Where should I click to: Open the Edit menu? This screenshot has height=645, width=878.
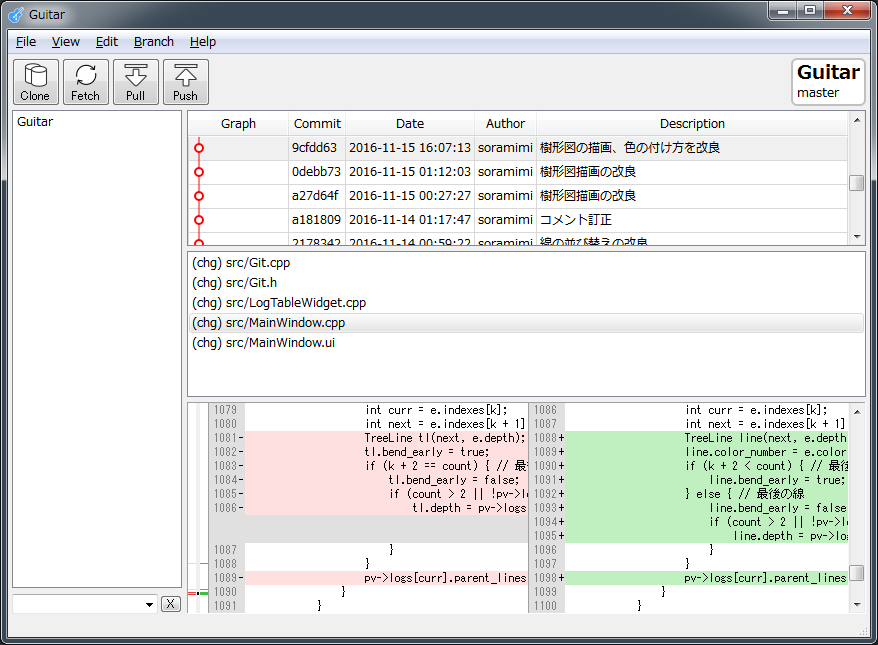106,42
